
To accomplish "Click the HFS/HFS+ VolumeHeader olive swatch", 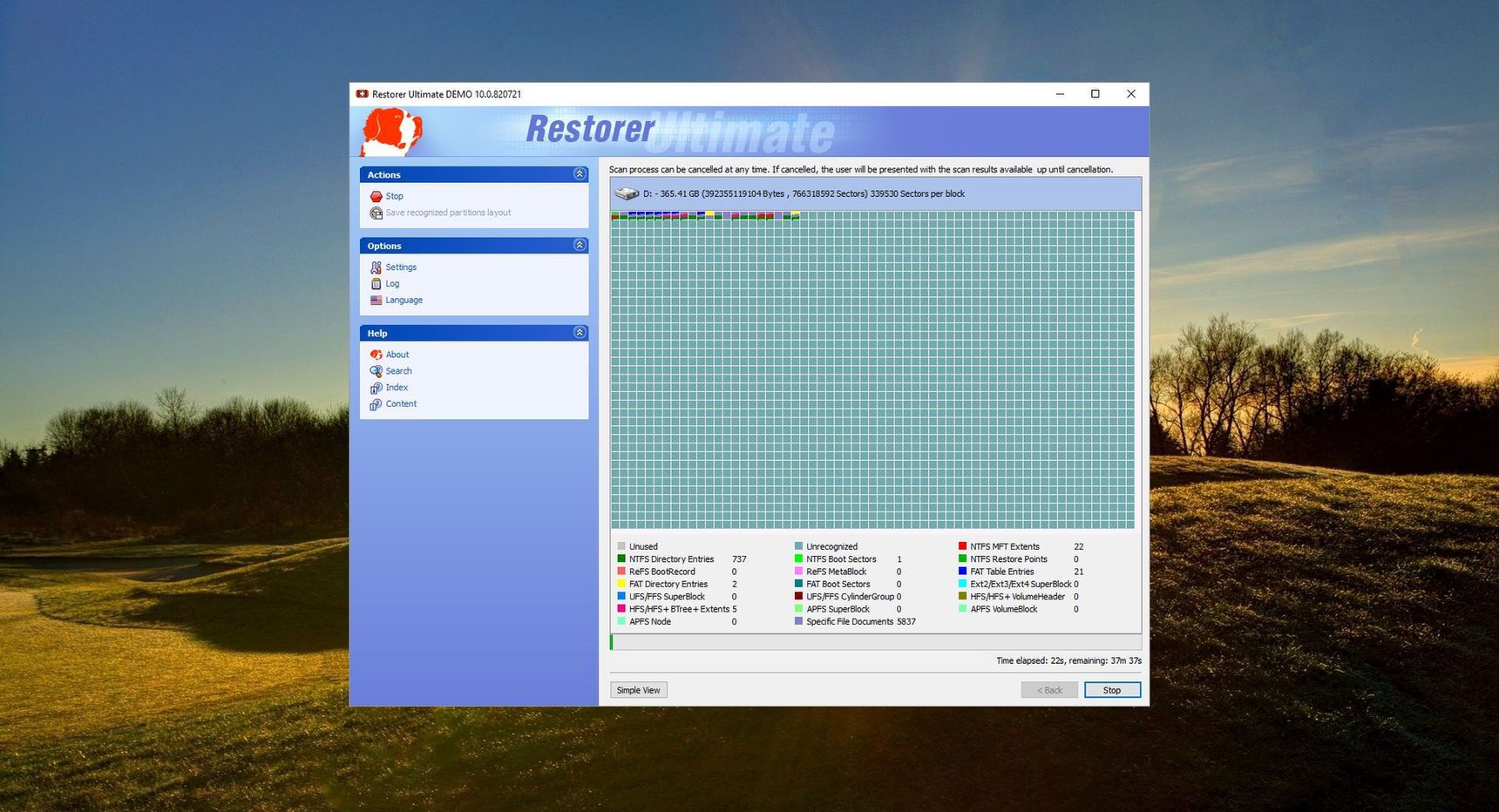I will (x=962, y=597).
